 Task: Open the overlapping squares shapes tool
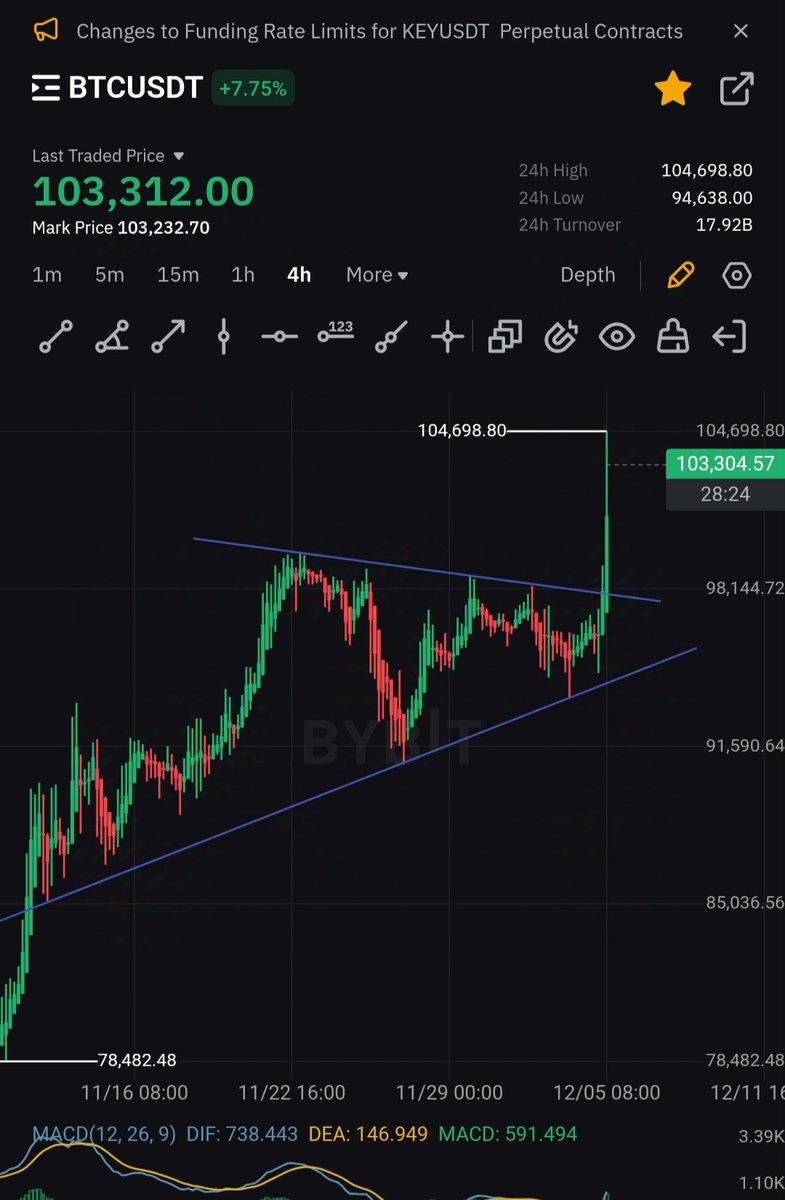(x=505, y=337)
